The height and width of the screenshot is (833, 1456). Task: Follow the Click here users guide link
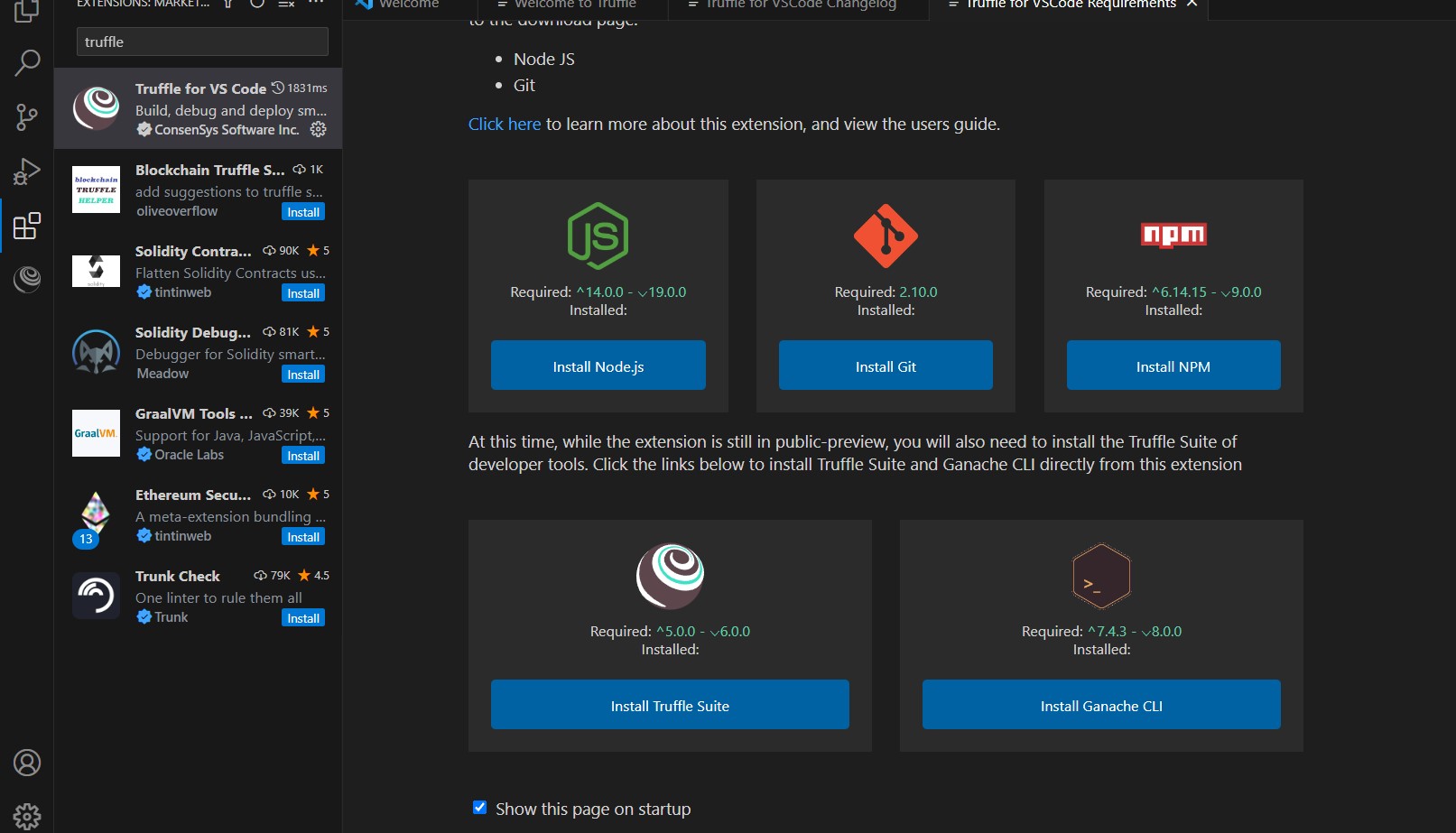[505, 124]
